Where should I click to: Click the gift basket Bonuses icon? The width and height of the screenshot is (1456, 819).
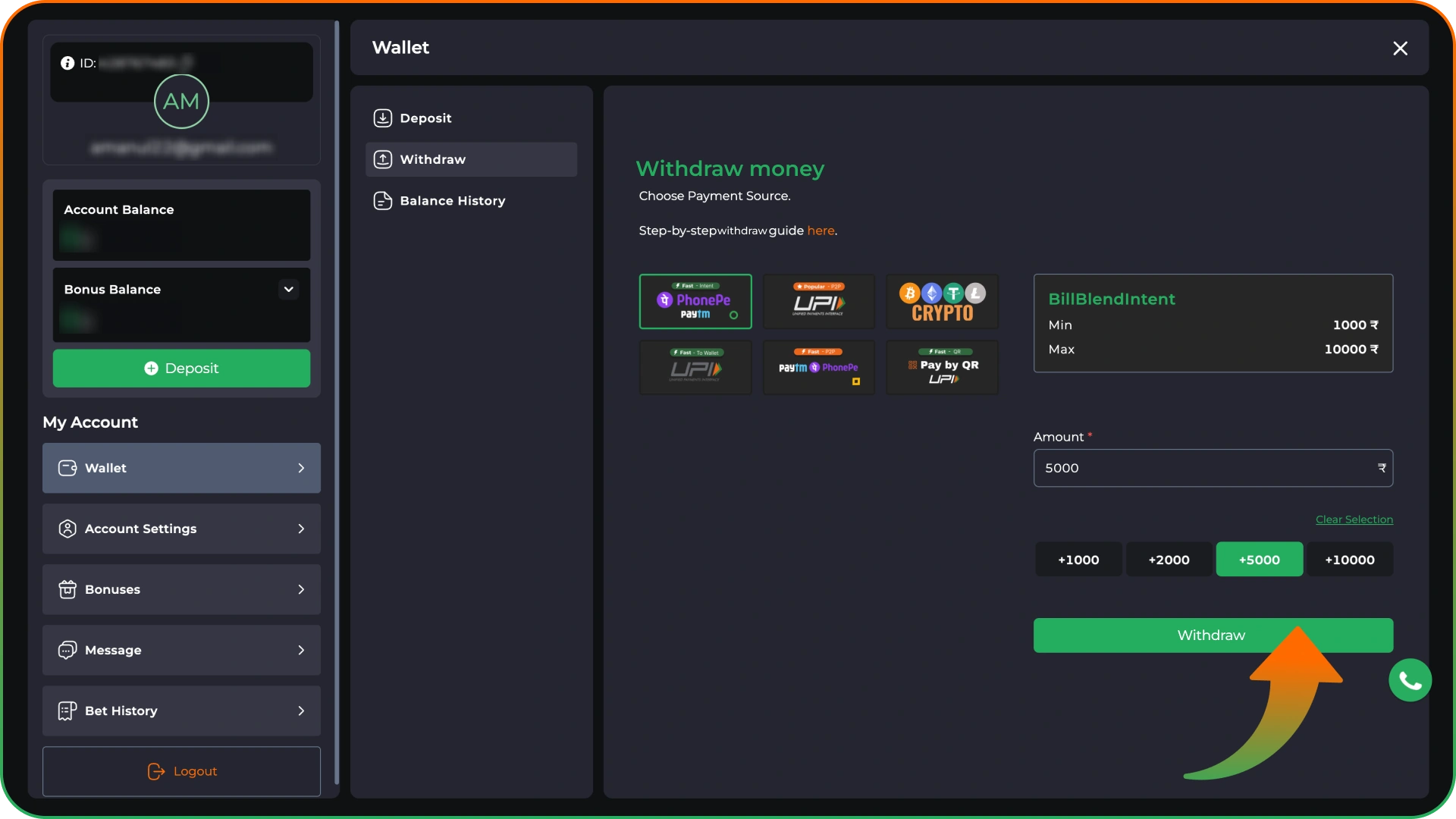[x=67, y=589]
